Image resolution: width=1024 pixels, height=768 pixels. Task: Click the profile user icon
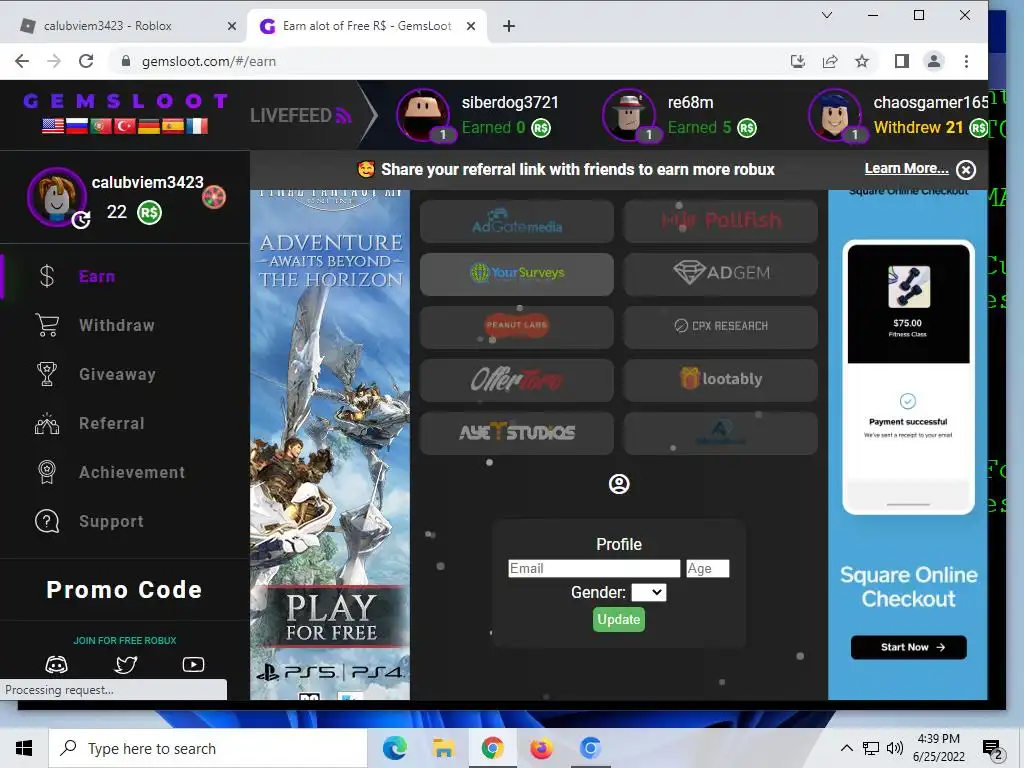pyautogui.click(x=619, y=484)
